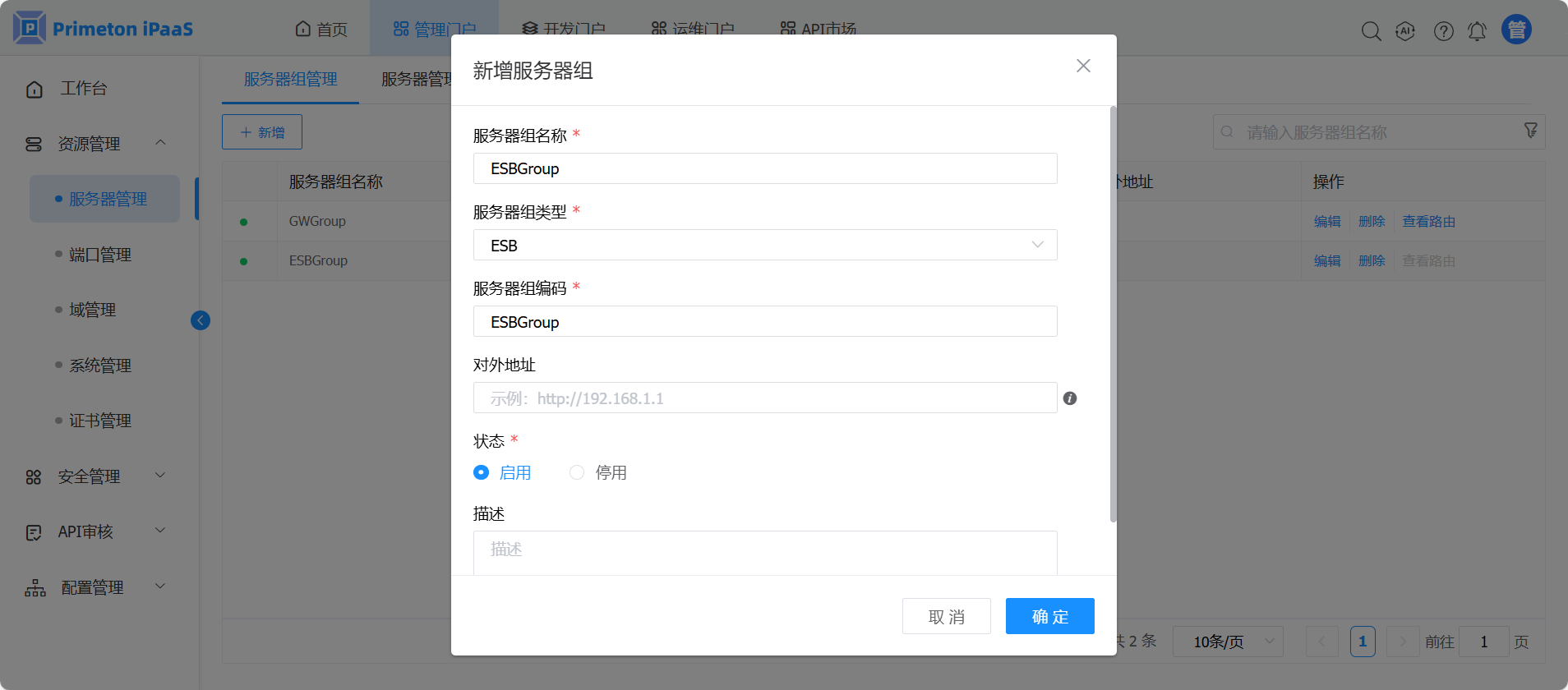This screenshot has width=1568, height=690.
Task: Click the 取消 button
Action: point(946,616)
